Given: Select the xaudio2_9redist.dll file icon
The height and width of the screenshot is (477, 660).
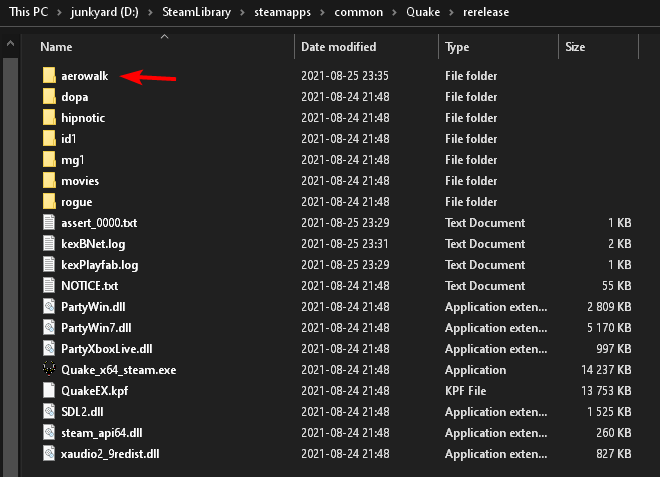Looking at the screenshot, I should [50, 454].
